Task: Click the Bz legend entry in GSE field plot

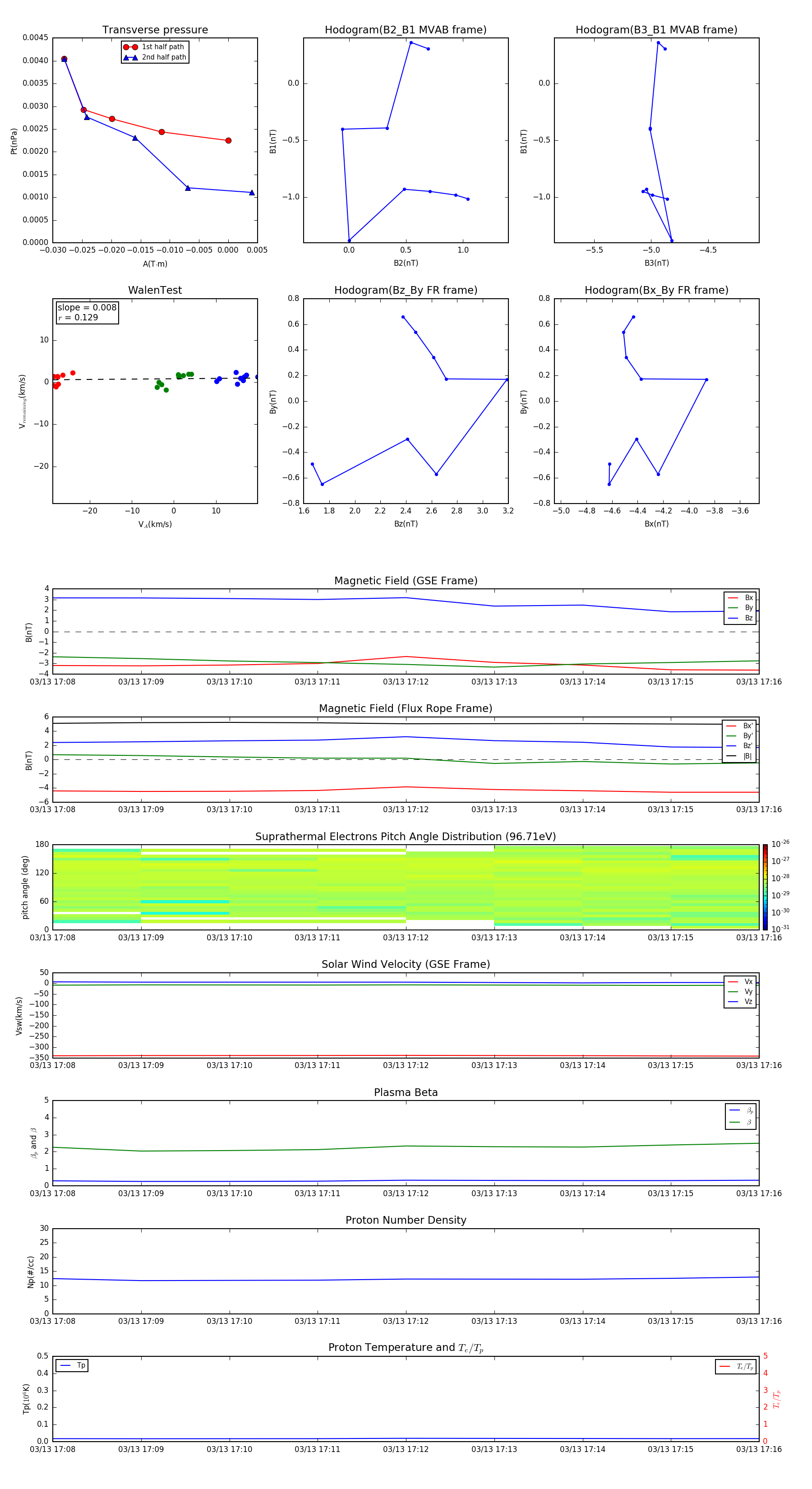Action: coord(740,618)
